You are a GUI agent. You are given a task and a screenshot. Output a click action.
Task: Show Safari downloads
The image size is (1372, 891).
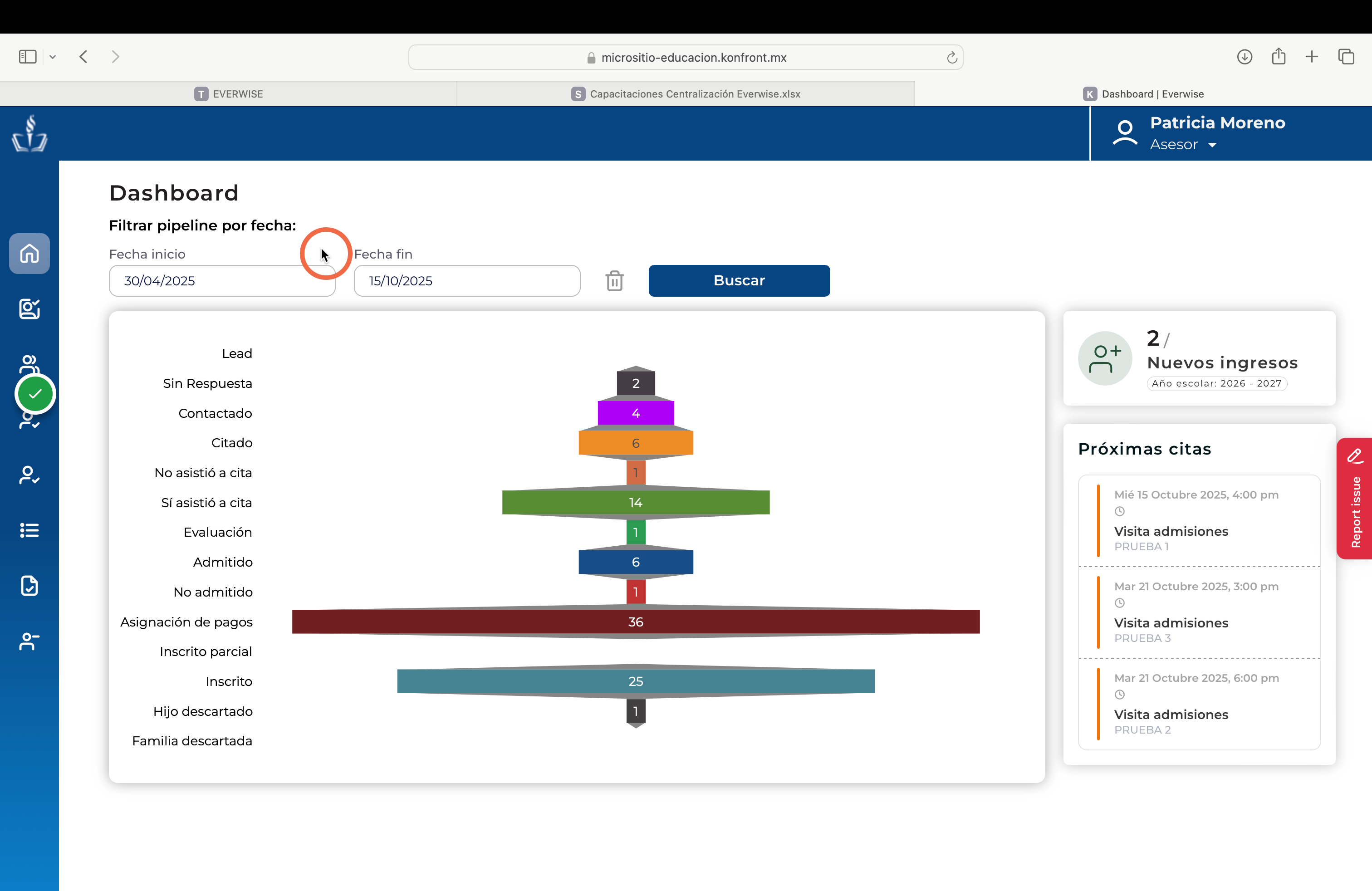pyautogui.click(x=1245, y=56)
